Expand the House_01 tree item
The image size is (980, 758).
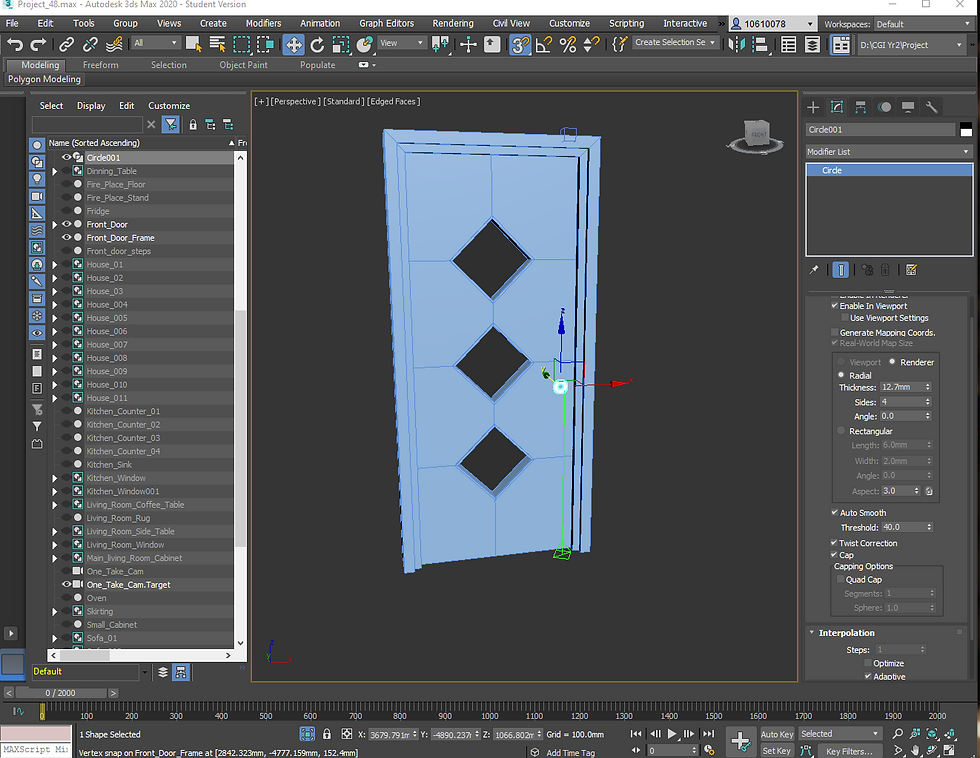[x=55, y=264]
